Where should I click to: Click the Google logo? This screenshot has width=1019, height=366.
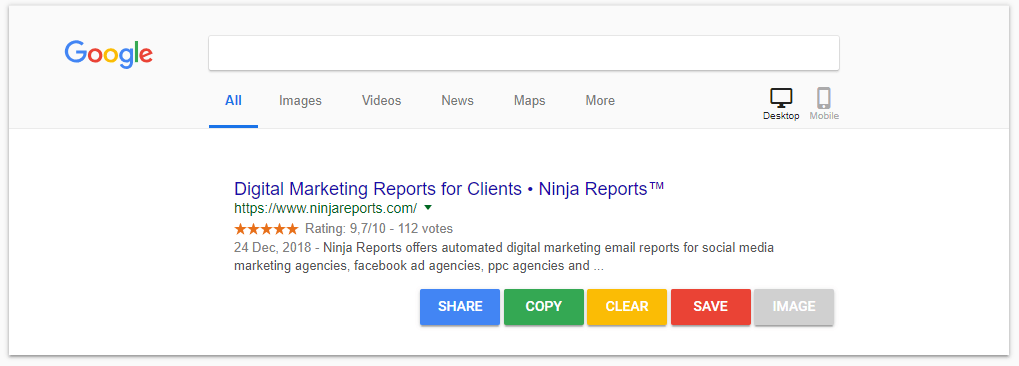(x=109, y=55)
